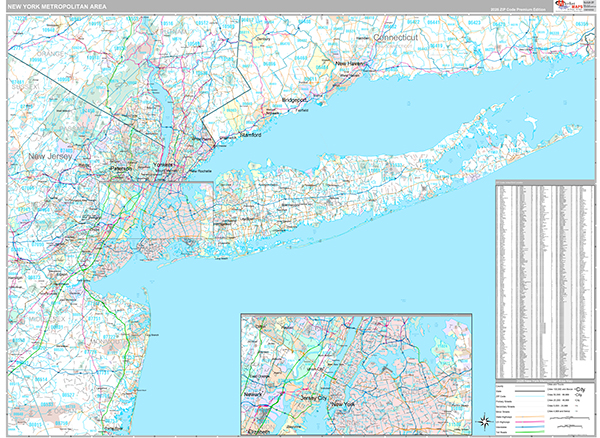Click the Yonkers city label
The height and width of the screenshot is (438, 600).
[x=162, y=164]
